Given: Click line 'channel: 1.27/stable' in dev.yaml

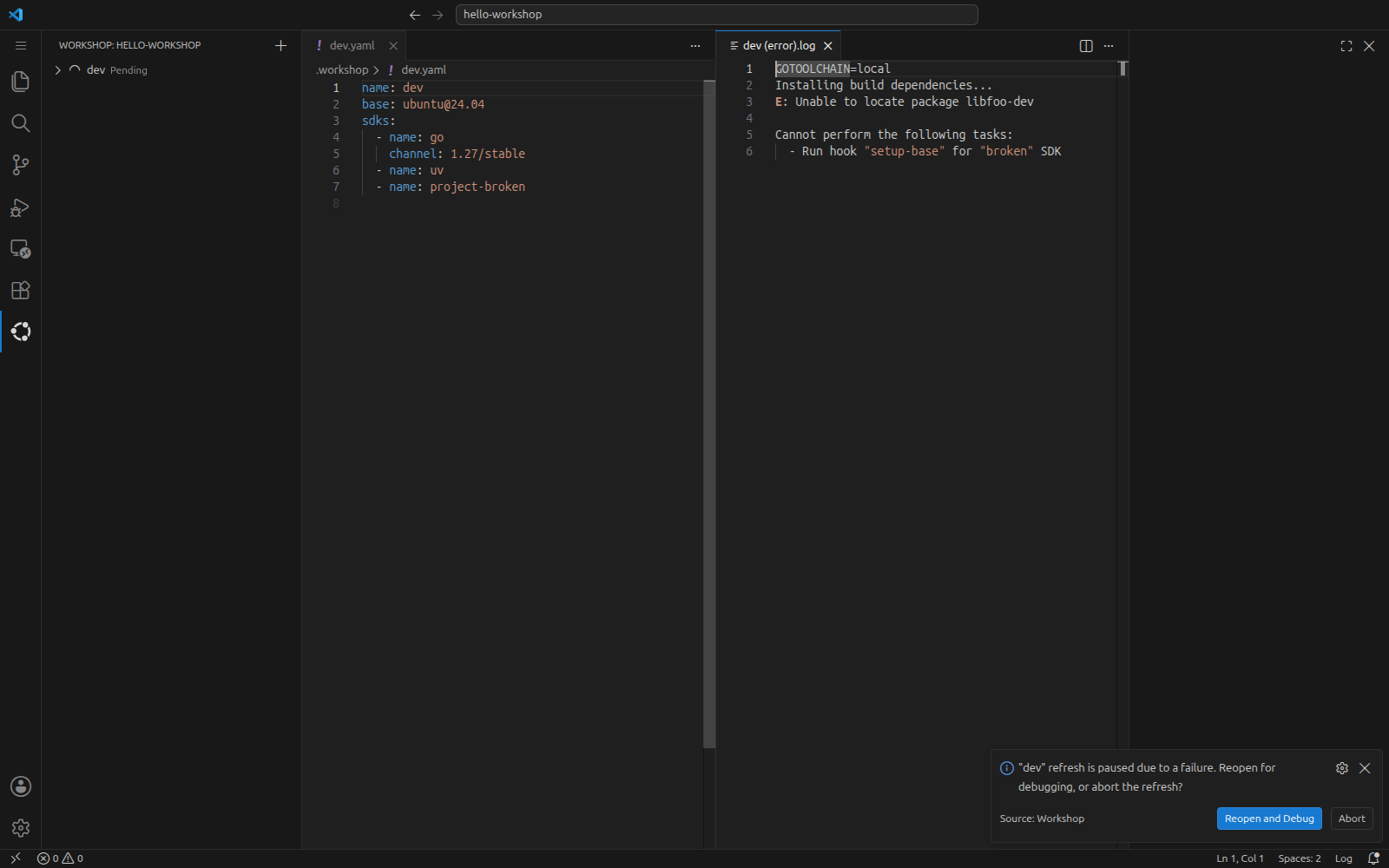Looking at the screenshot, I should click(x=457, y=154).
